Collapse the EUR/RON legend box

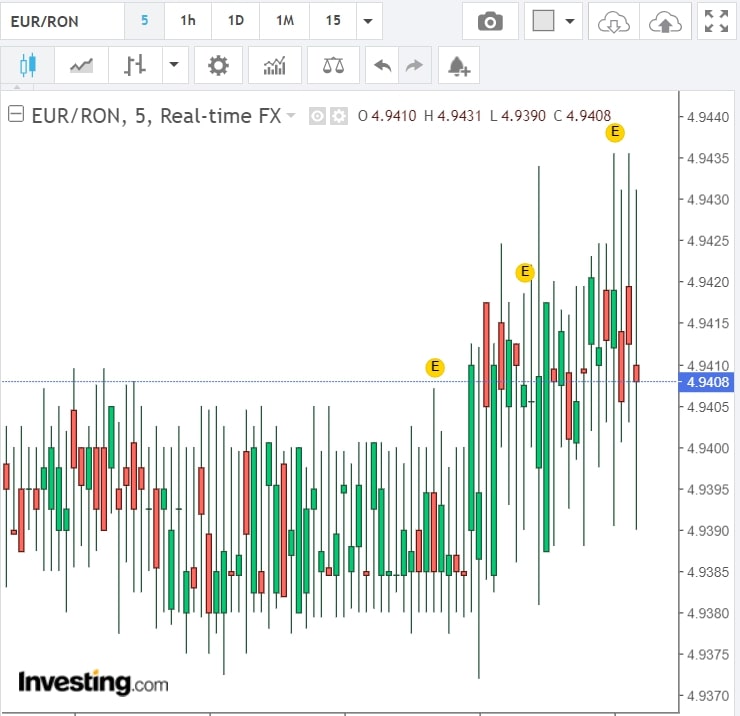click(16, 115)
